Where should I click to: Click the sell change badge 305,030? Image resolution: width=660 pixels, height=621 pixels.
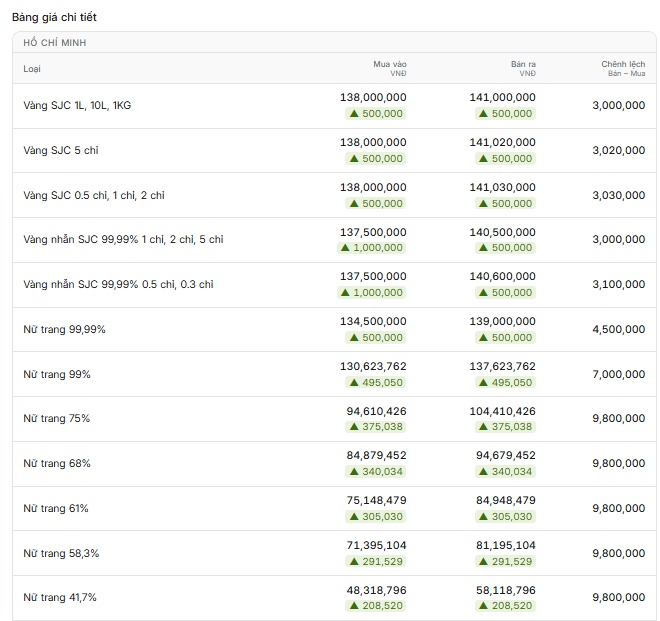(x=506, y=517)
